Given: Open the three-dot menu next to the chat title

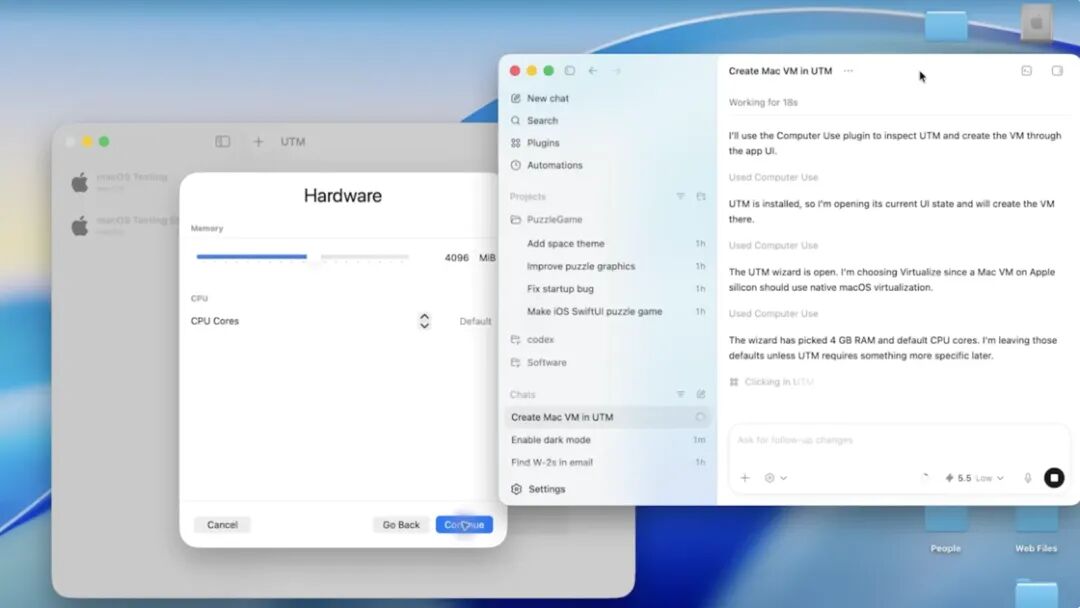Looking at the screenshot, I should (849, 71).
